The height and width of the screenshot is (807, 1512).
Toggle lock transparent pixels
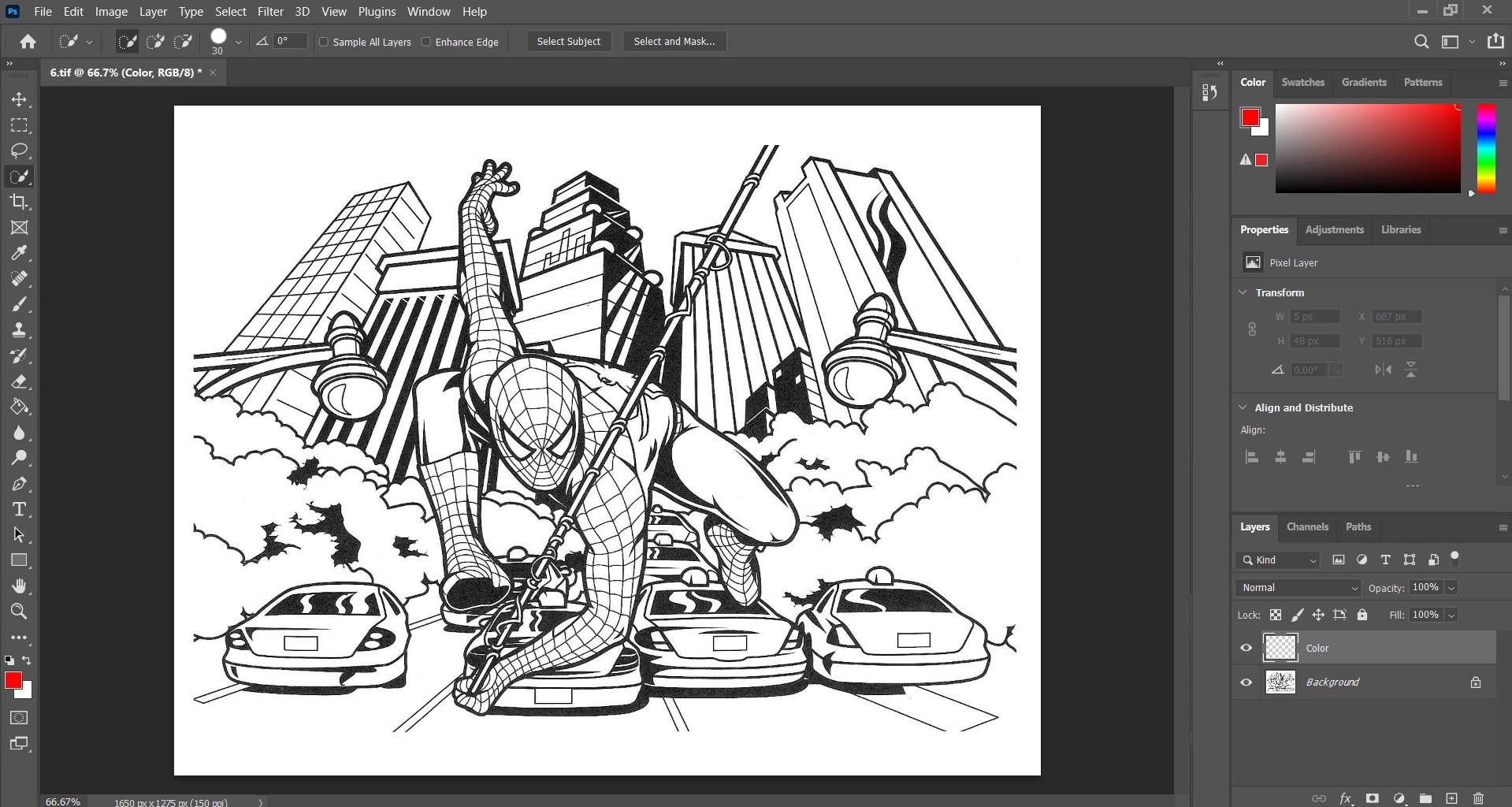click(1276, 615)
